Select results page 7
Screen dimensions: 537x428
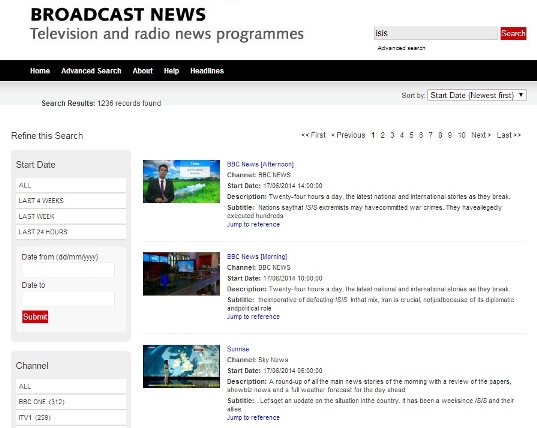[430, 135]
